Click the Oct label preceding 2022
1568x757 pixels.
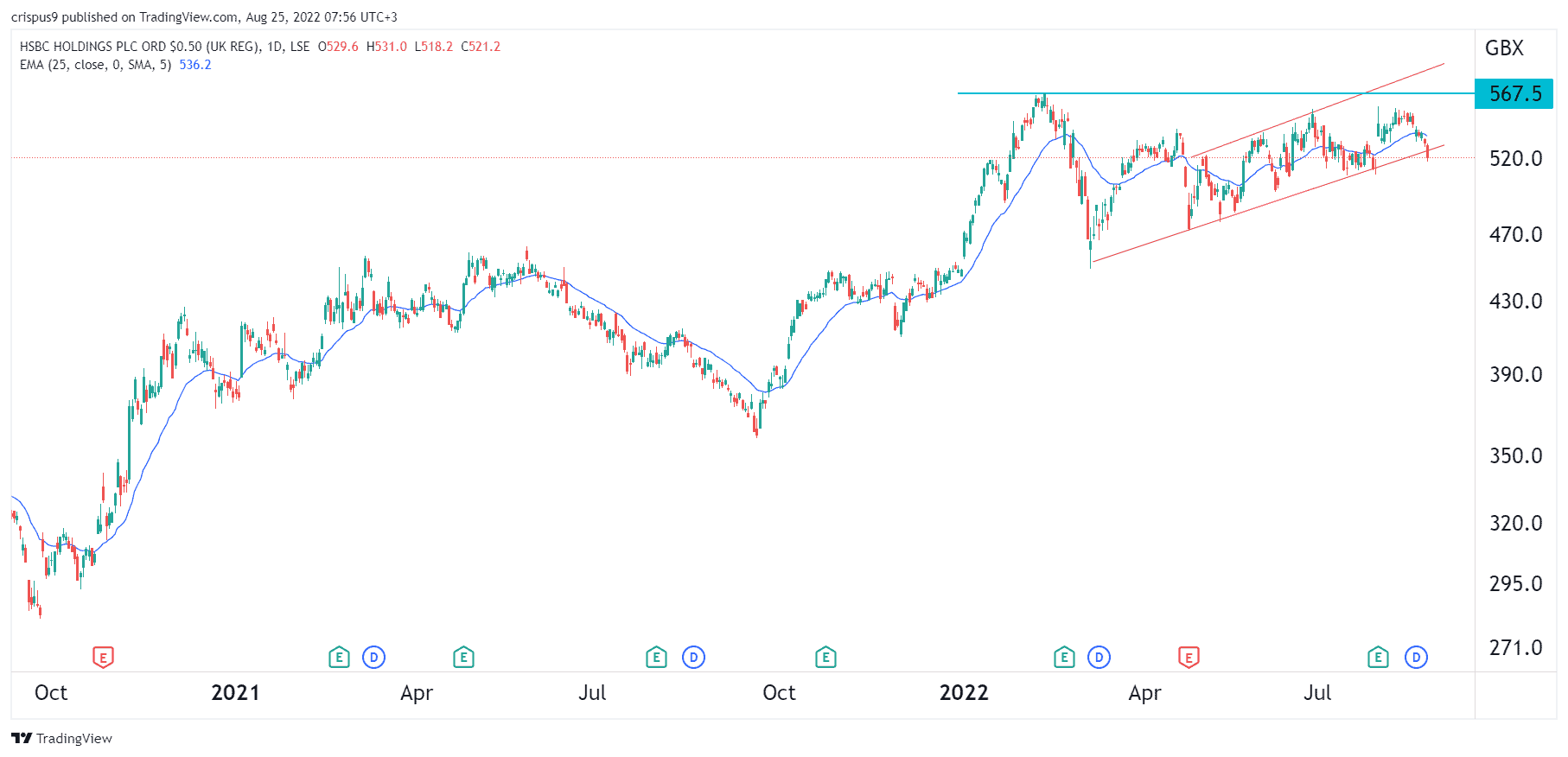pyautogui.click(x=779, y=693)
